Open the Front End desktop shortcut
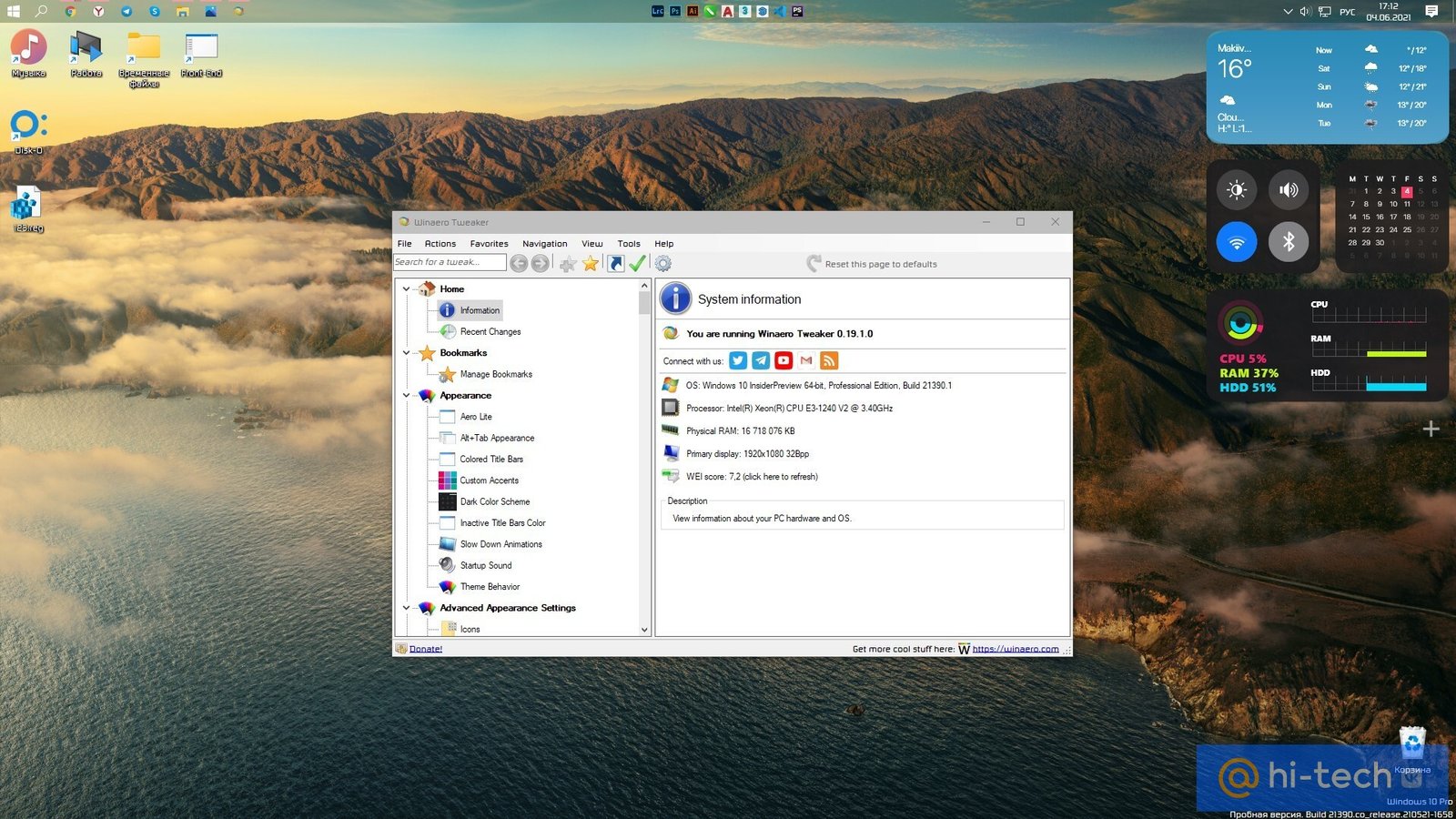This screenshot has width=1456, height=819. tap(201, 54)
